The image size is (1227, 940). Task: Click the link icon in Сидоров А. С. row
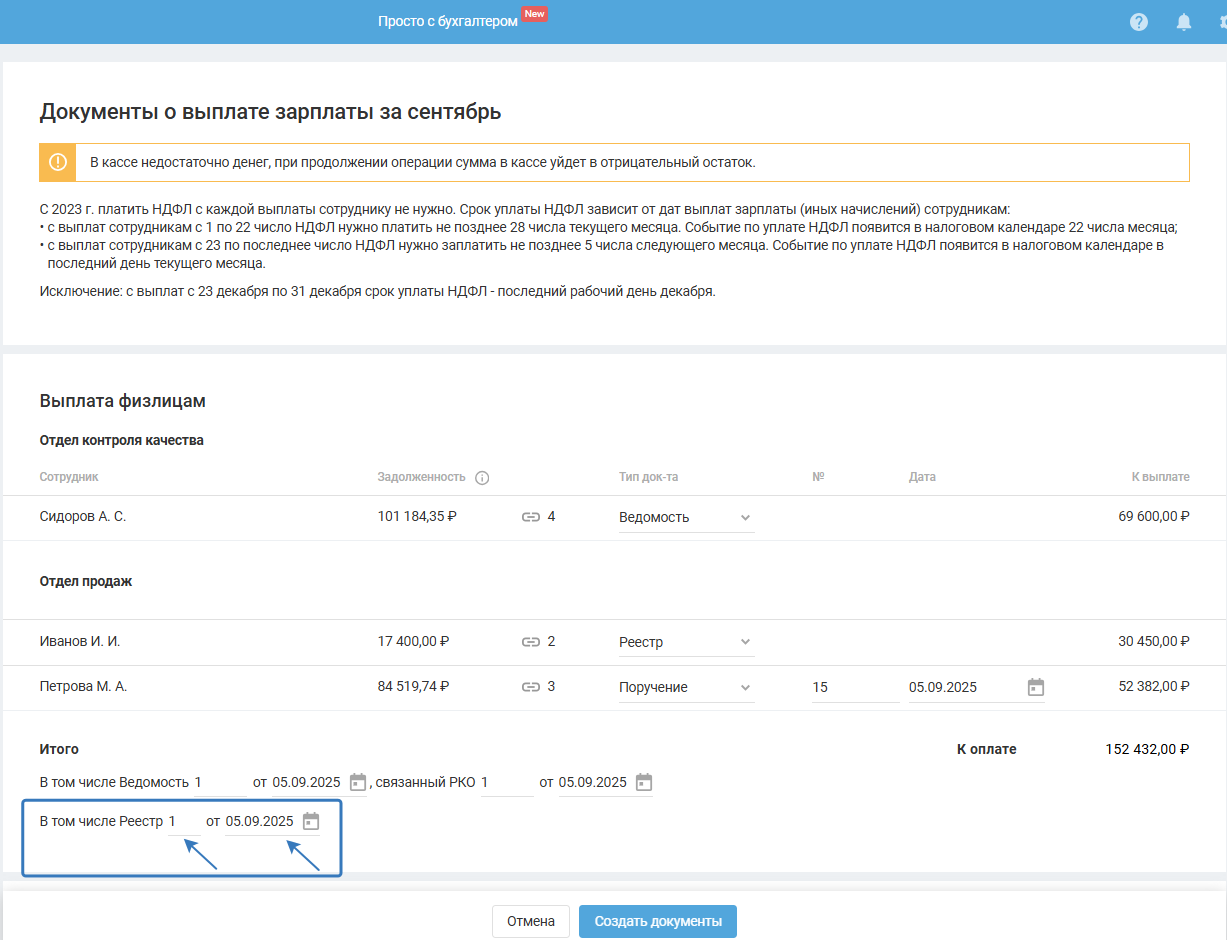531,517
